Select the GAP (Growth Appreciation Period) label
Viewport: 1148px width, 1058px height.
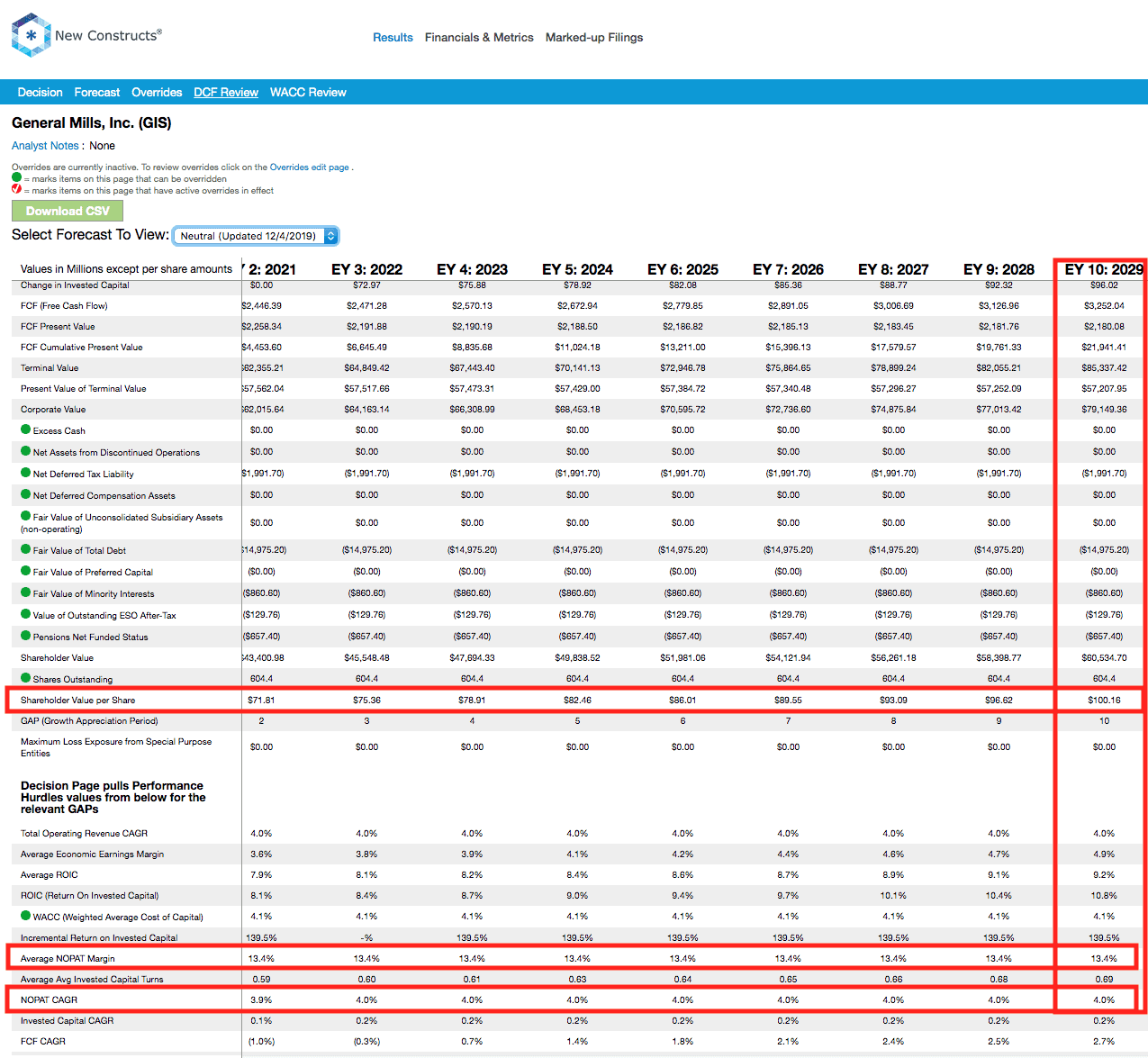pyautogui.click(x=89, y=720)
